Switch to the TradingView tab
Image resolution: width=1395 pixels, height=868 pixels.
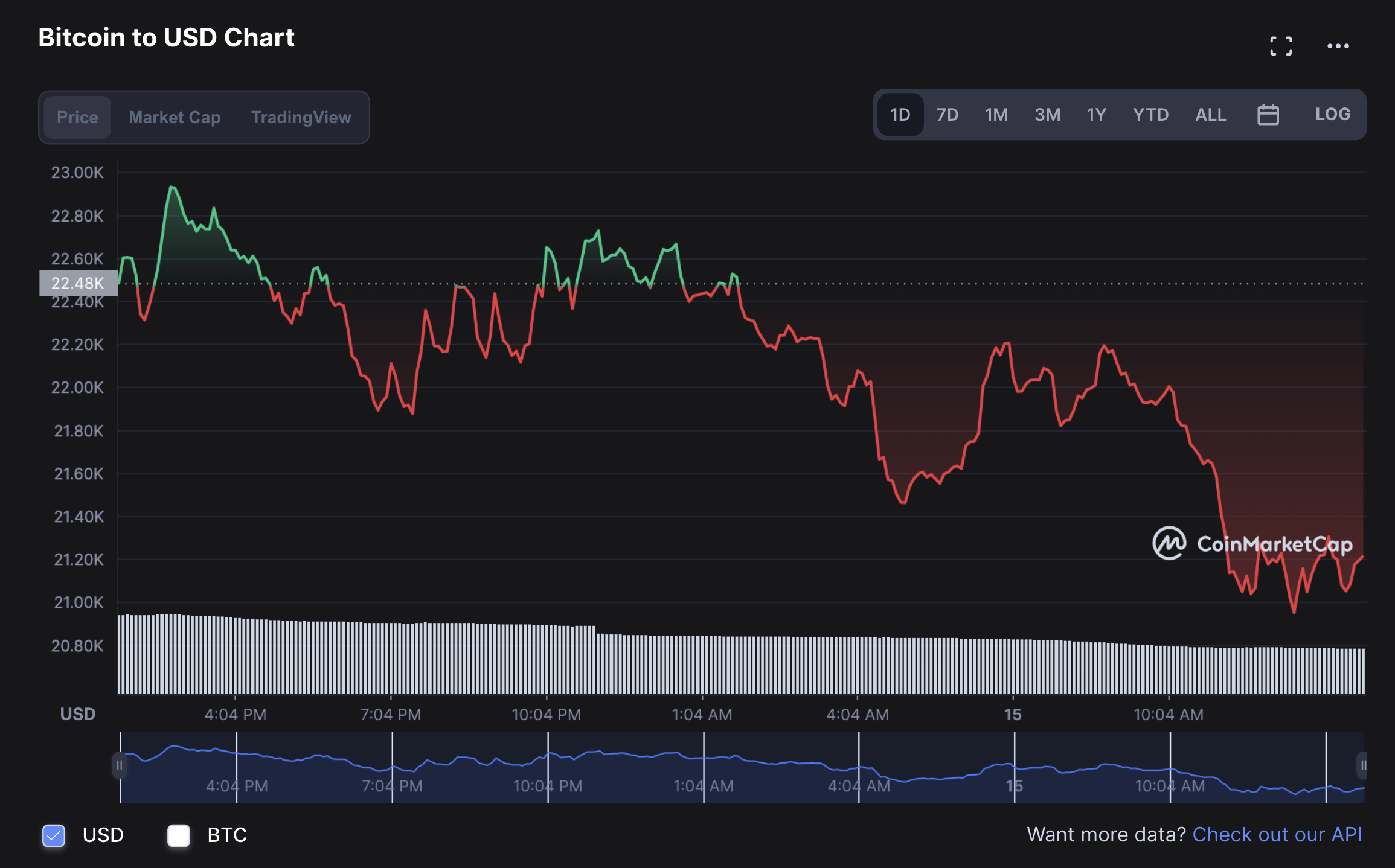301,117
